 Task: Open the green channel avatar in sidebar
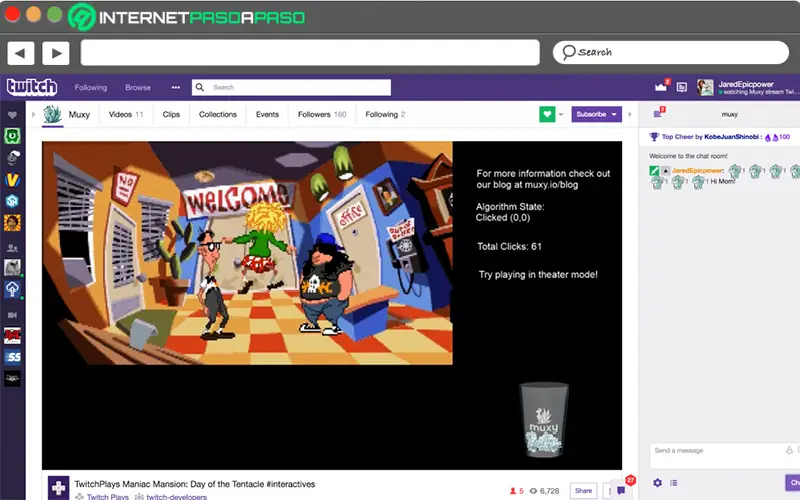[12, 136]
